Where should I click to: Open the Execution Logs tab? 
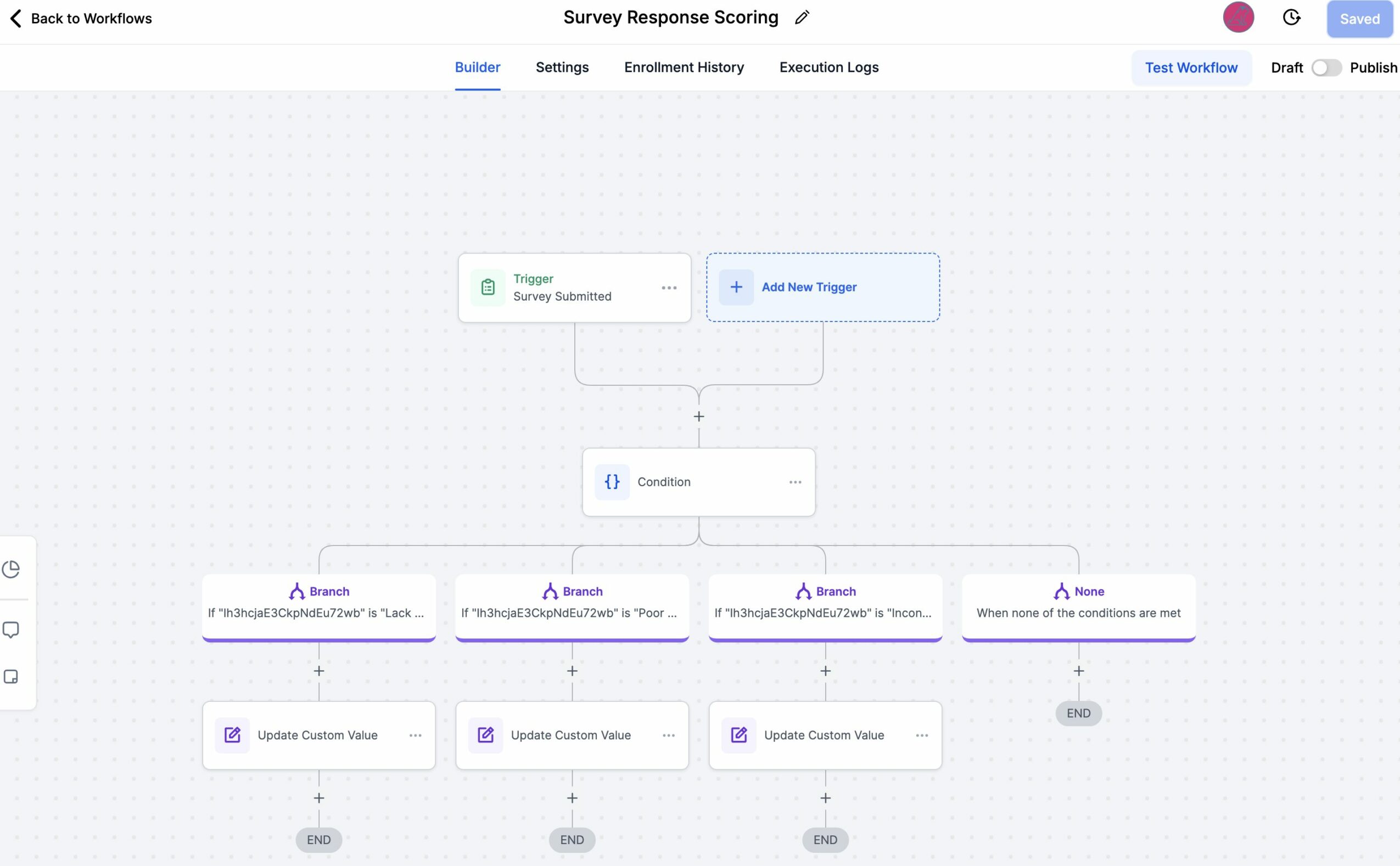(828, 68)
